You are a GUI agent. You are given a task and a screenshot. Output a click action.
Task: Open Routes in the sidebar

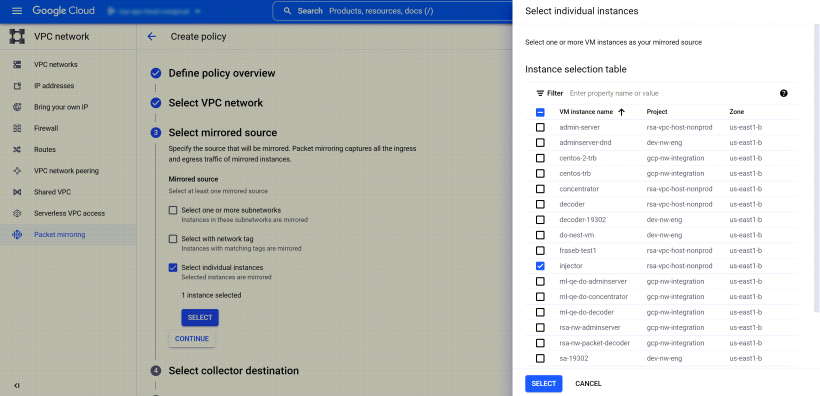[44, 150]
